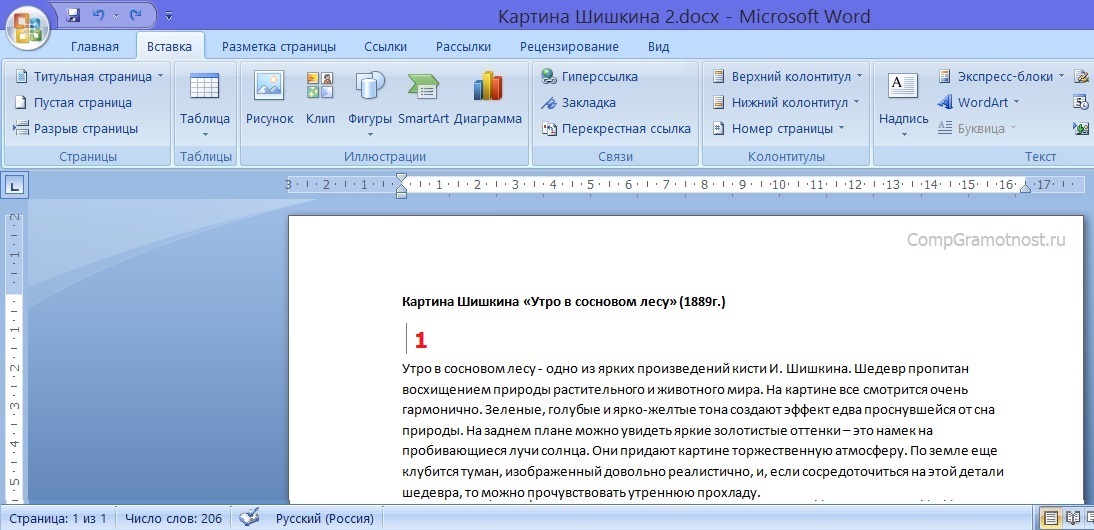Open the Разметка страницы tab
This screenshot has height=530, width=1094.
click(x=279, y=47)
